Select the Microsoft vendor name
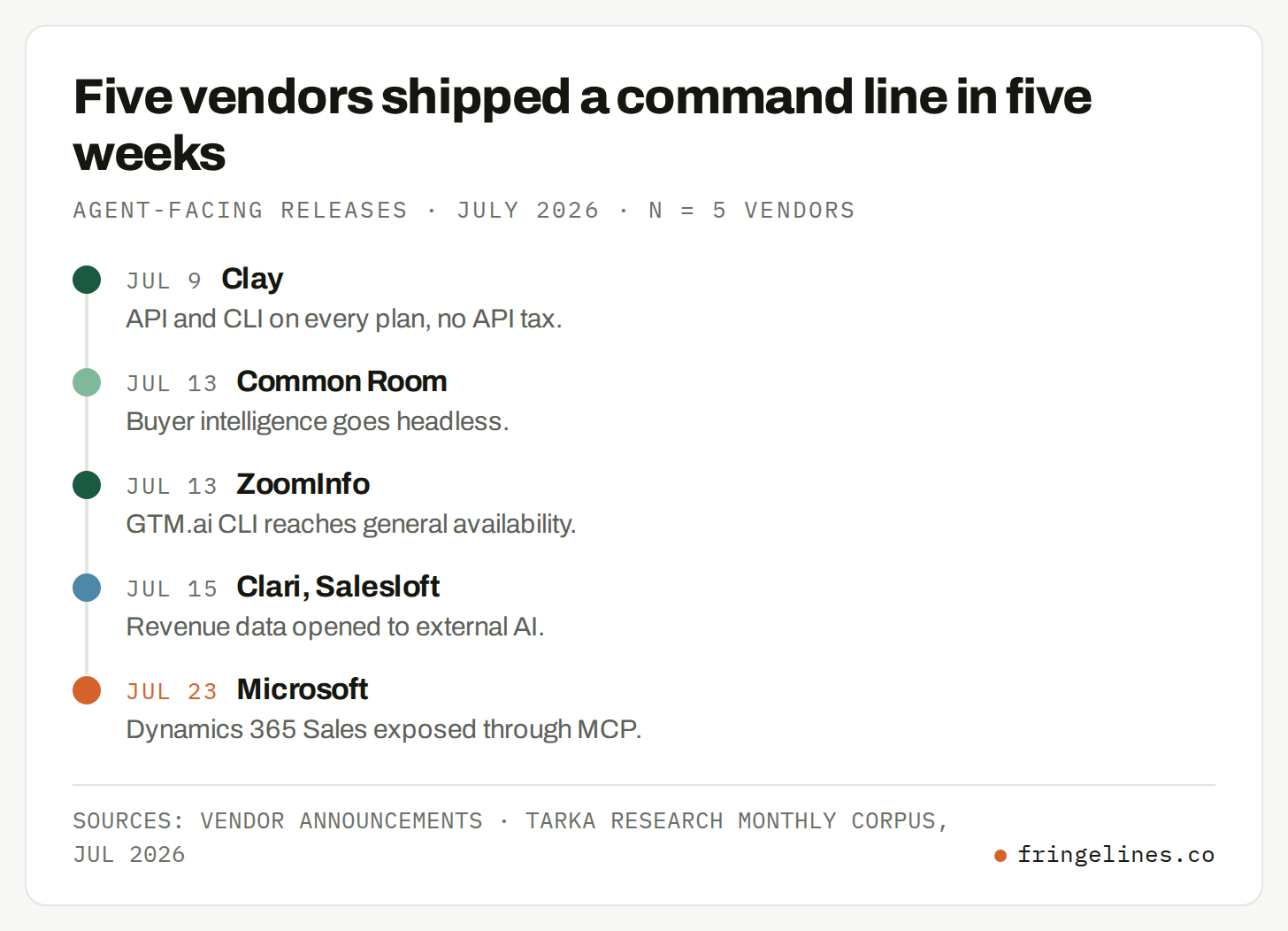The width and height of the screenshot is (1288, 931). [x=303, y=689]
